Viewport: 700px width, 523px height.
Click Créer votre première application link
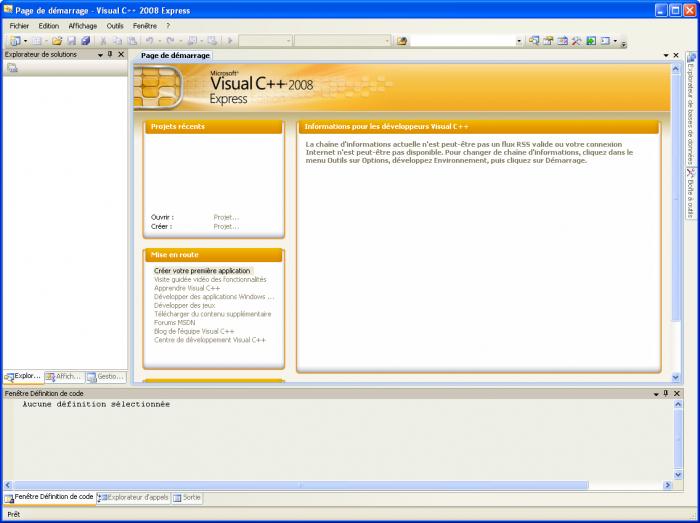[202, 271]
